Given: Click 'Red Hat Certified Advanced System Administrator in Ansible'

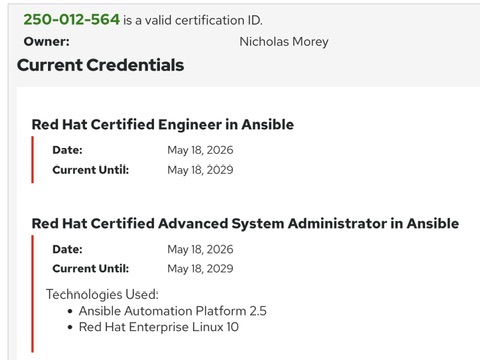Looking at the screenshot, I should pyautogui.click(x=245, y=224).
